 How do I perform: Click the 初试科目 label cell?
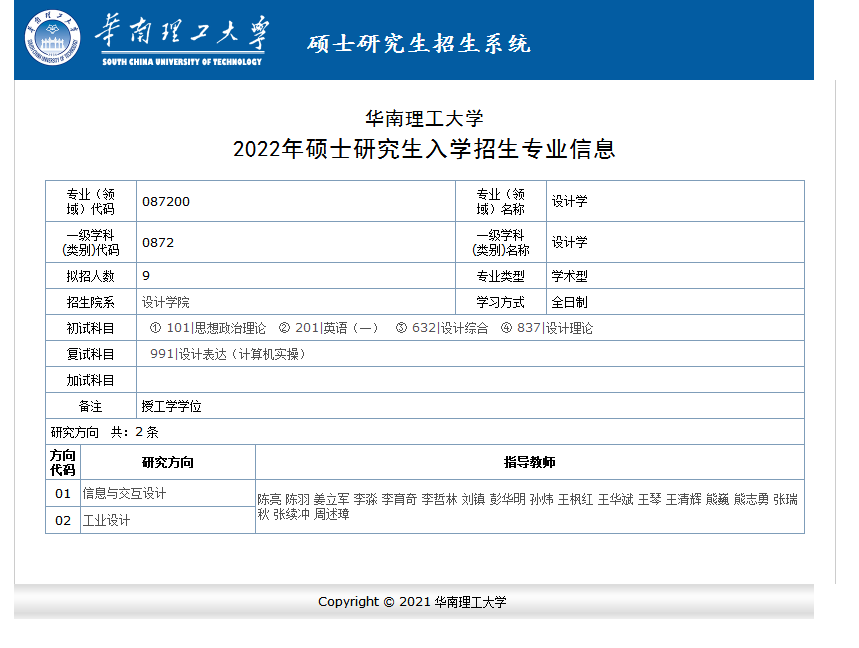coord(91,328)
